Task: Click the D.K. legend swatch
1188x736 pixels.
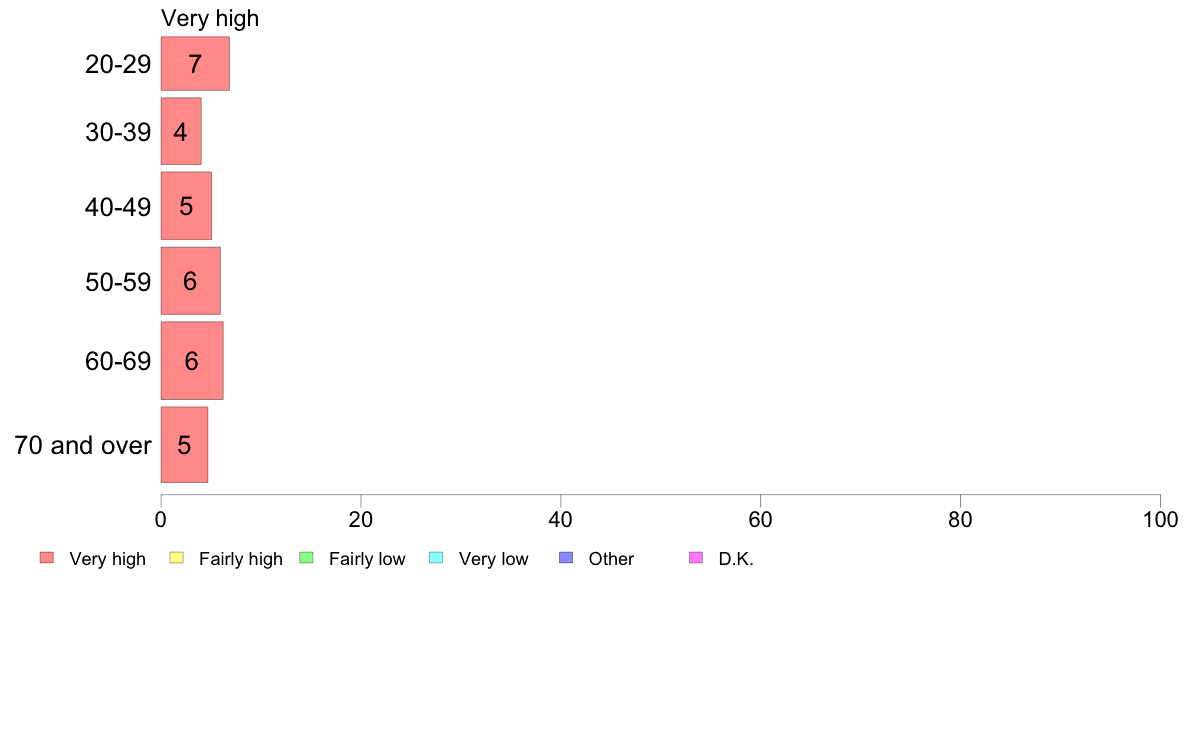Action: click(696, 558)
